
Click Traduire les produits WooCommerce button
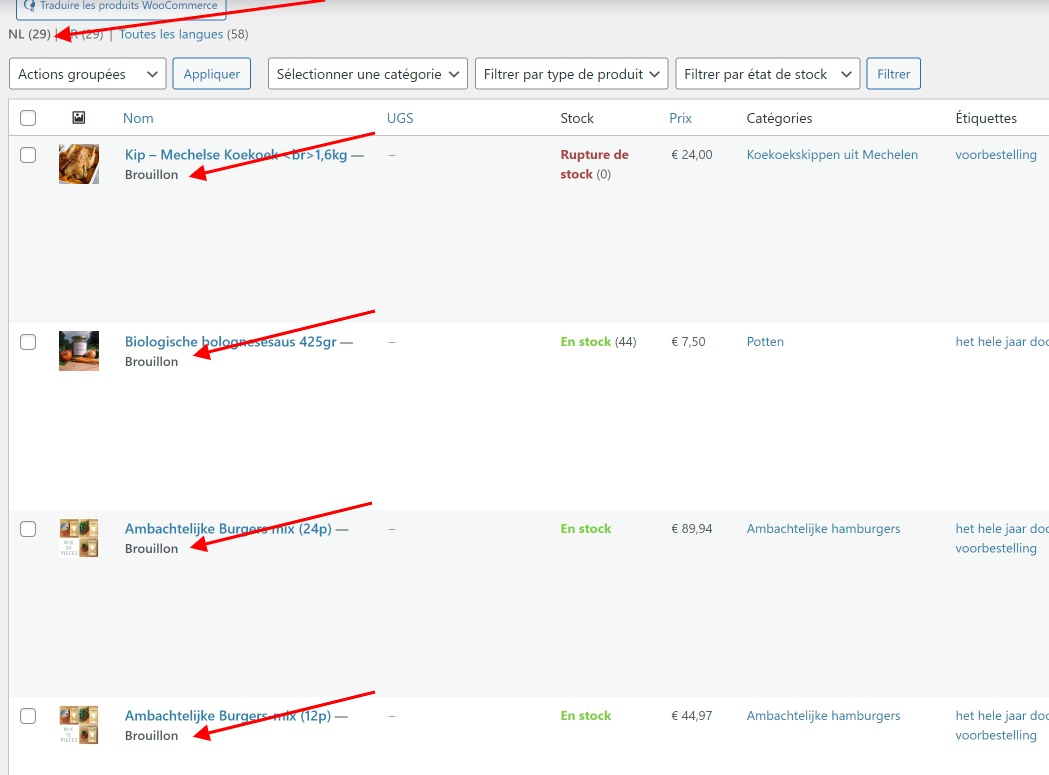point(121,7)
